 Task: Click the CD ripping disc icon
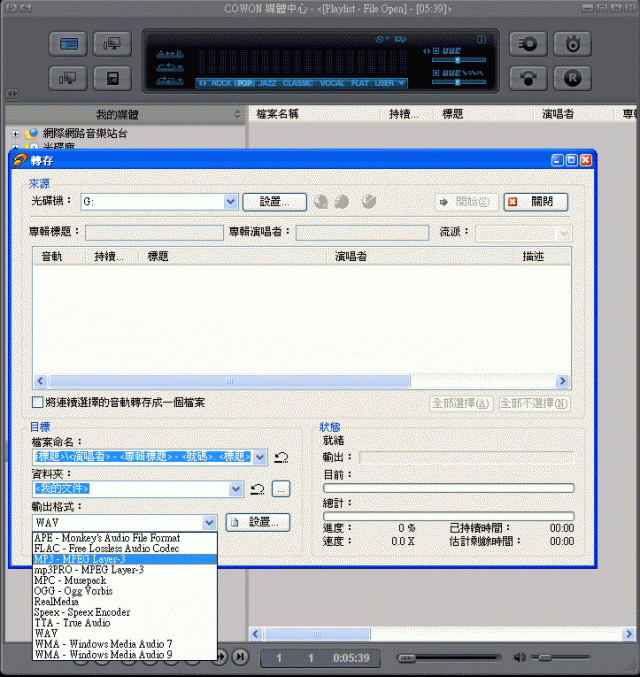tap(528, 44)
